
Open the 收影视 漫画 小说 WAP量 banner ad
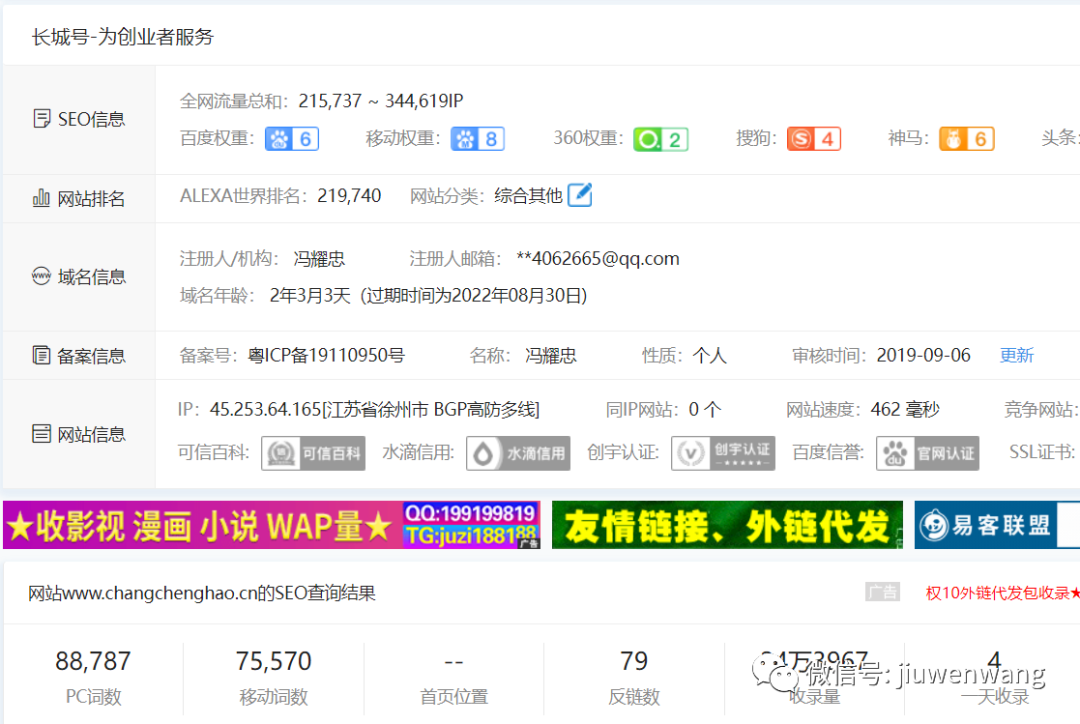(x=271, y=525)
